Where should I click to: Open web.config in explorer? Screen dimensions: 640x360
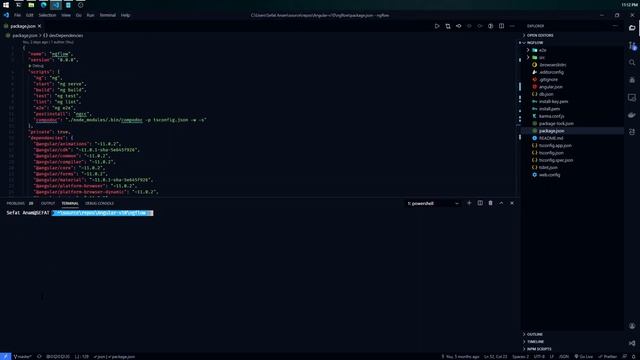549,175
